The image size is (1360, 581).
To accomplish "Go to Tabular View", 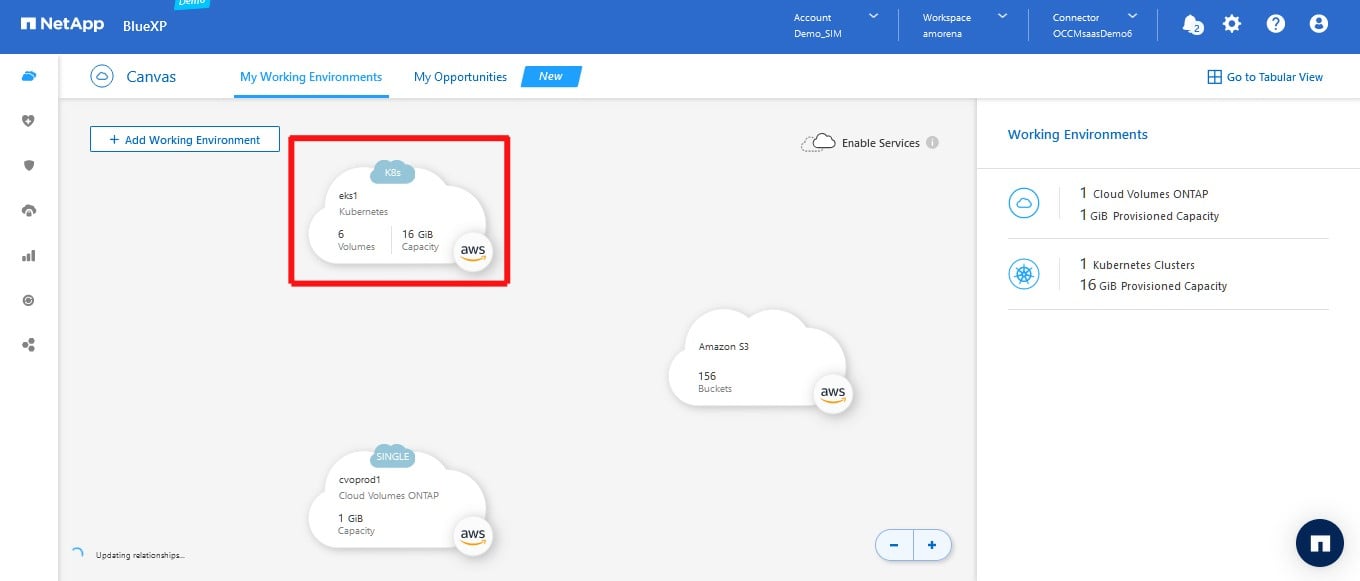I will point(1265,77).
